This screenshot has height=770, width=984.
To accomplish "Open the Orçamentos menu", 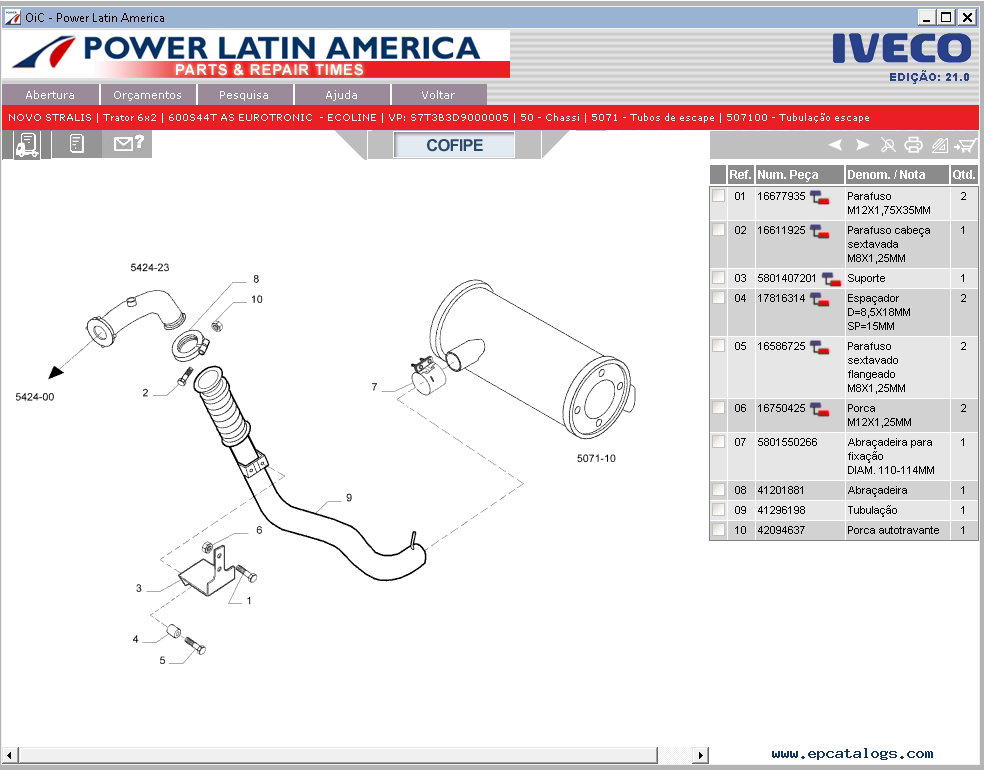I will (x=147, y=95).
